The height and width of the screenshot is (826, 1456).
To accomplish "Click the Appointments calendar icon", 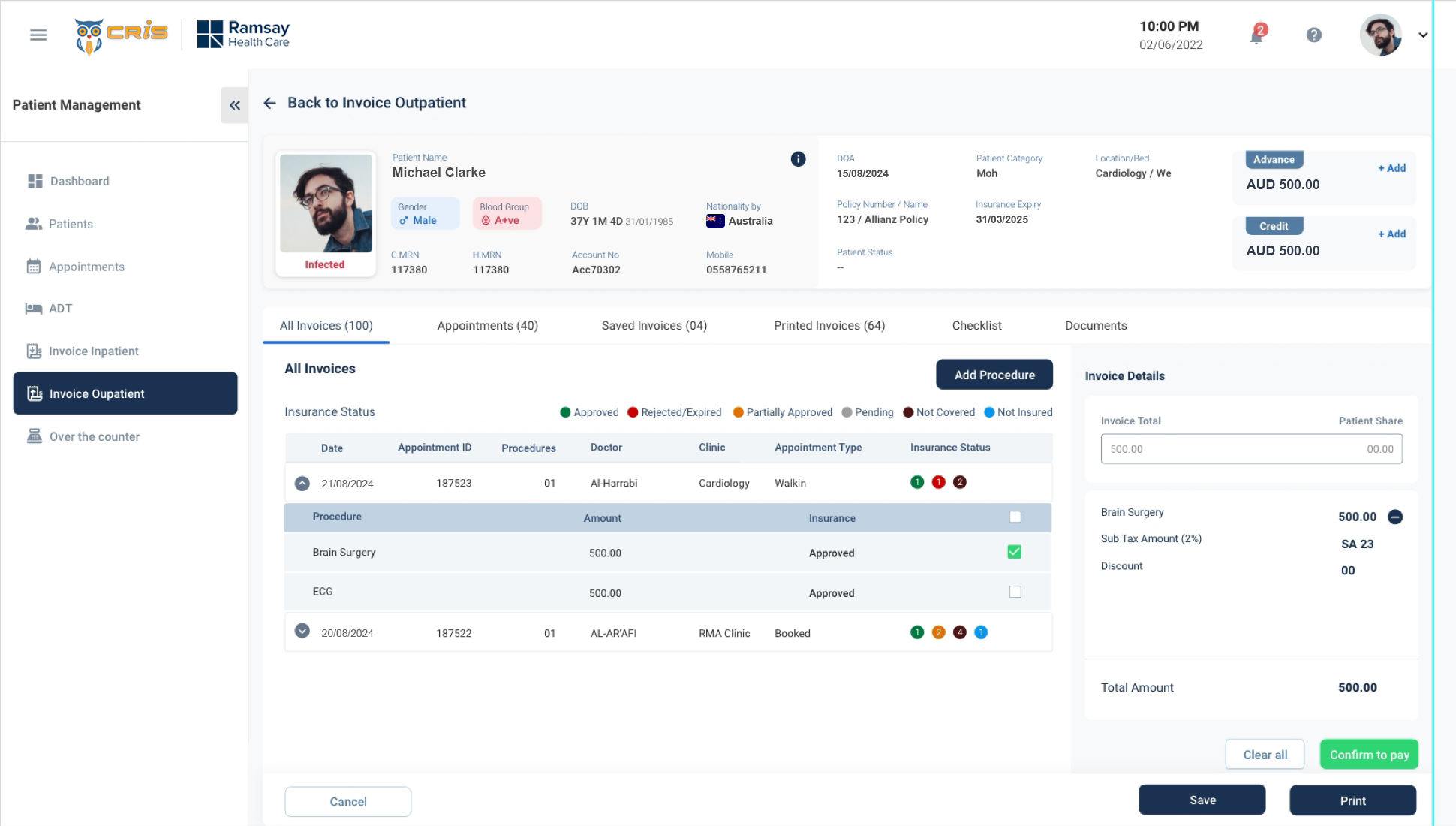I will 34,267.
